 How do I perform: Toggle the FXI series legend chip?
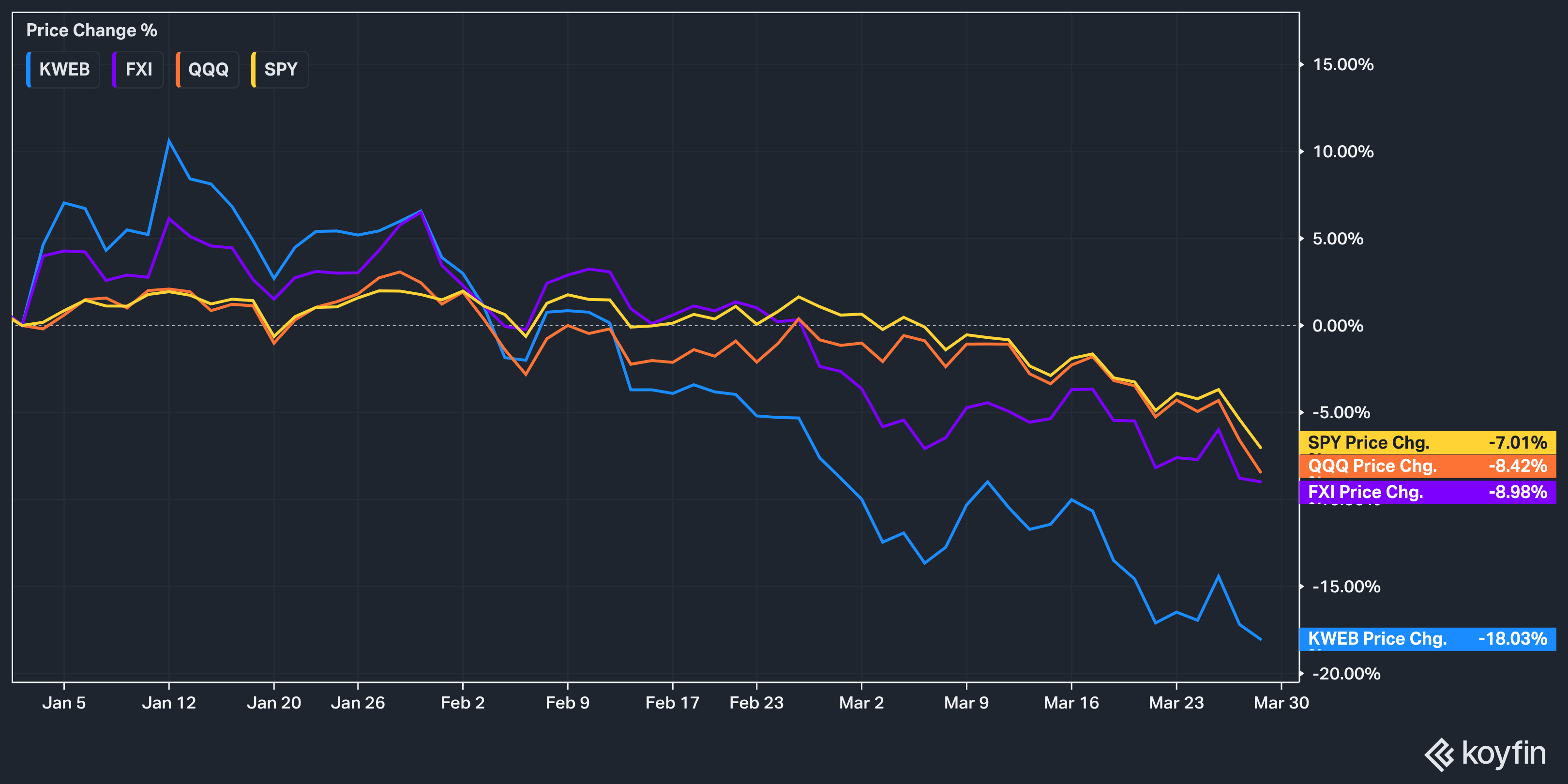coord(138,69)
